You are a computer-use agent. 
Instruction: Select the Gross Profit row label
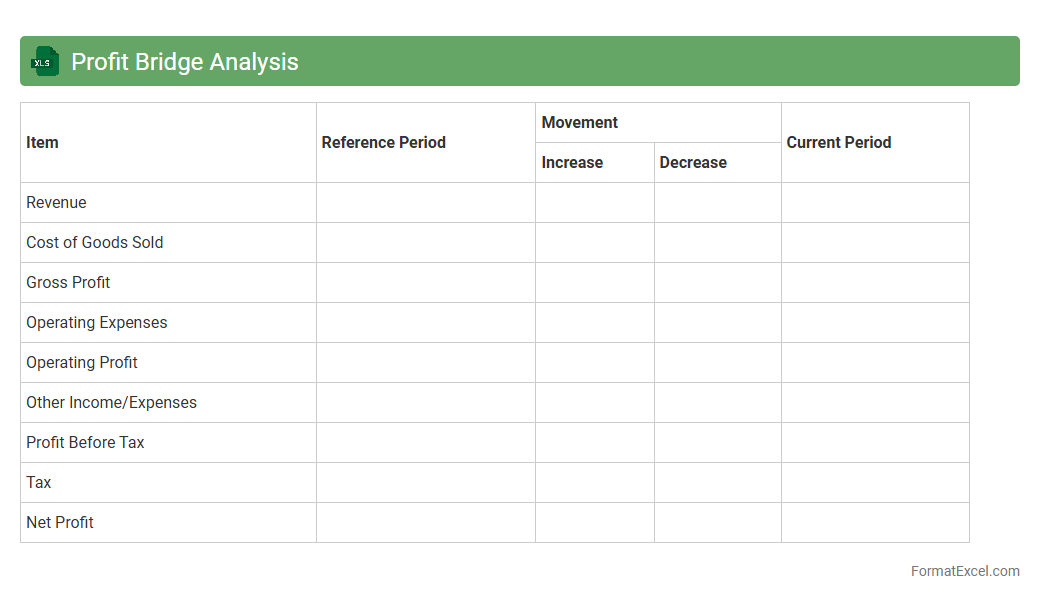coord(68,282)
